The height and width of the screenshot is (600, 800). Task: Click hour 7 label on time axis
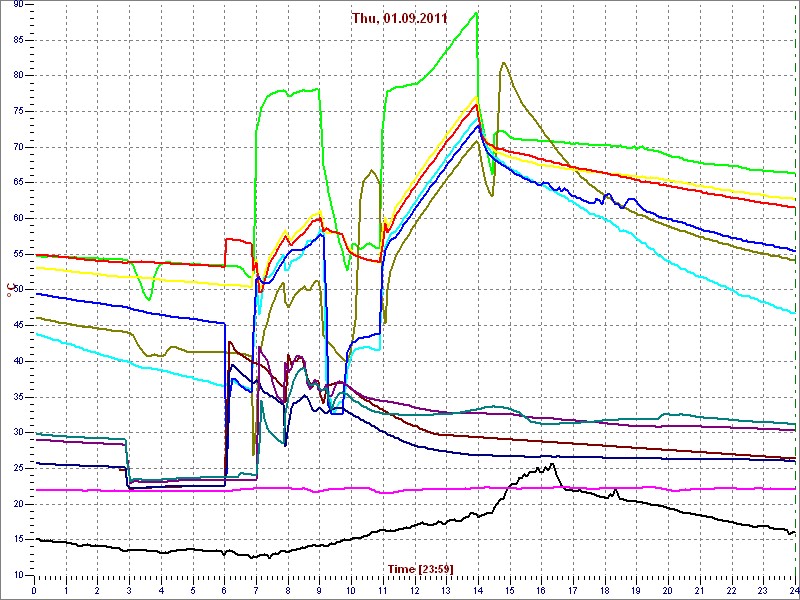coord(256,589)
